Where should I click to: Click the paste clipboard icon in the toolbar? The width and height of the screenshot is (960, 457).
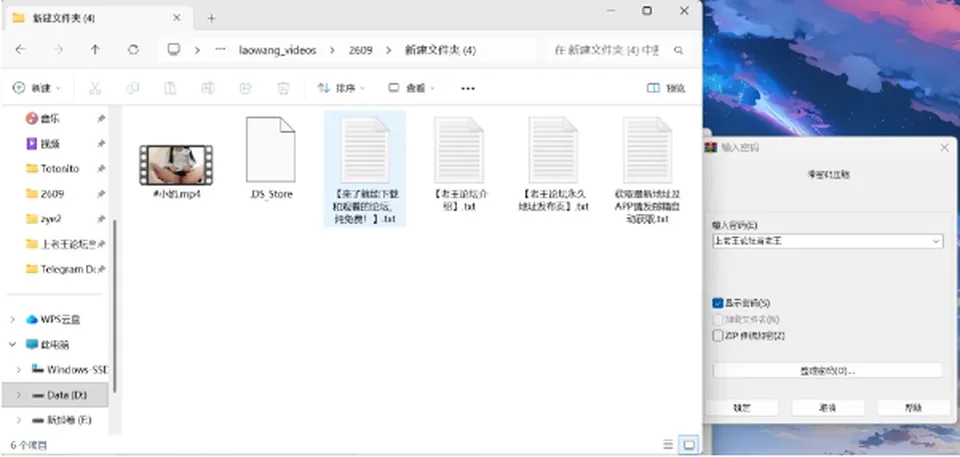[170, 88]
